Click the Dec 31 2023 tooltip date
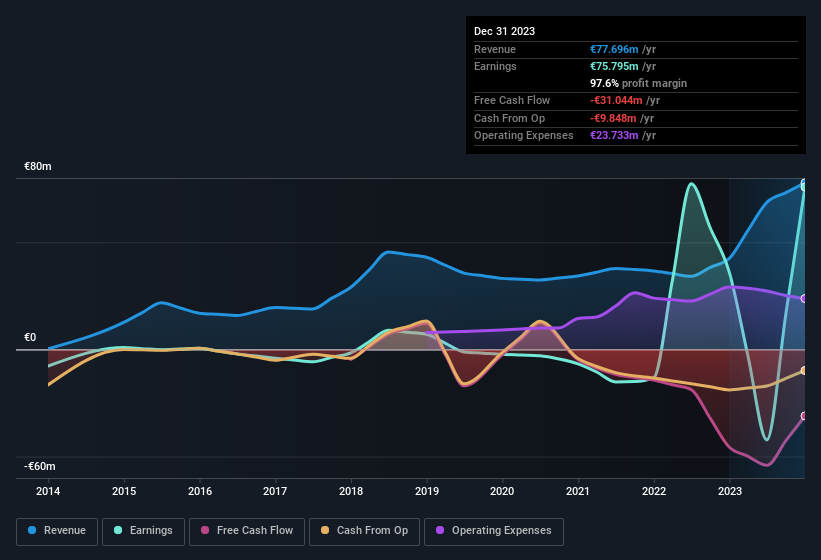The width and height of the screenshot is (821, 560). [x=504, y=31]
